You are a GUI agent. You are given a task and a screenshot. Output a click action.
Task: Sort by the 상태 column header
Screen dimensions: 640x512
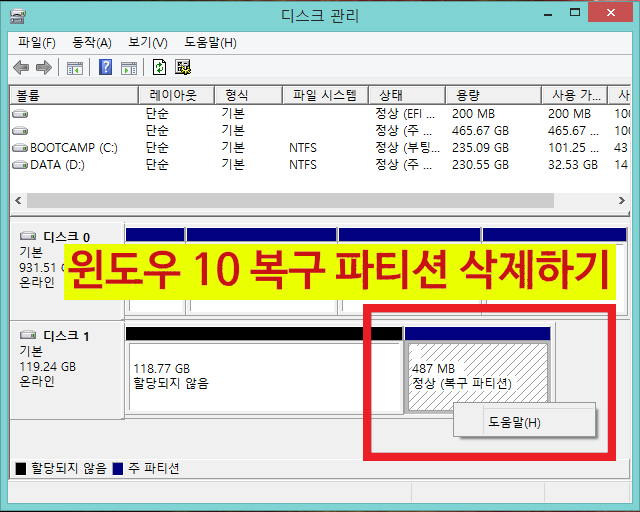click(407, 96)
